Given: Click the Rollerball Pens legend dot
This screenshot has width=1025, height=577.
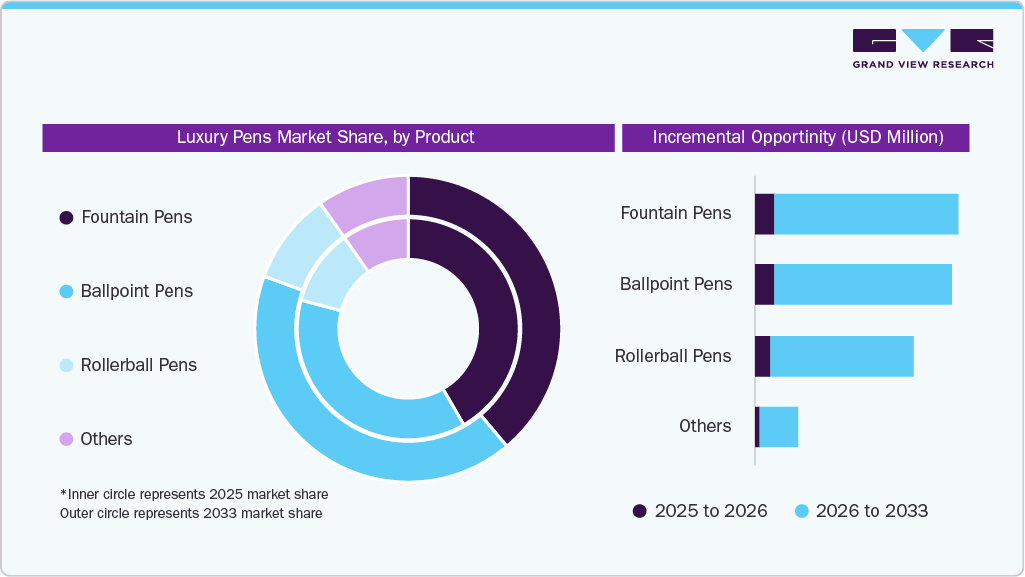Looking at the screenshot, I should (x=66, y=365).
